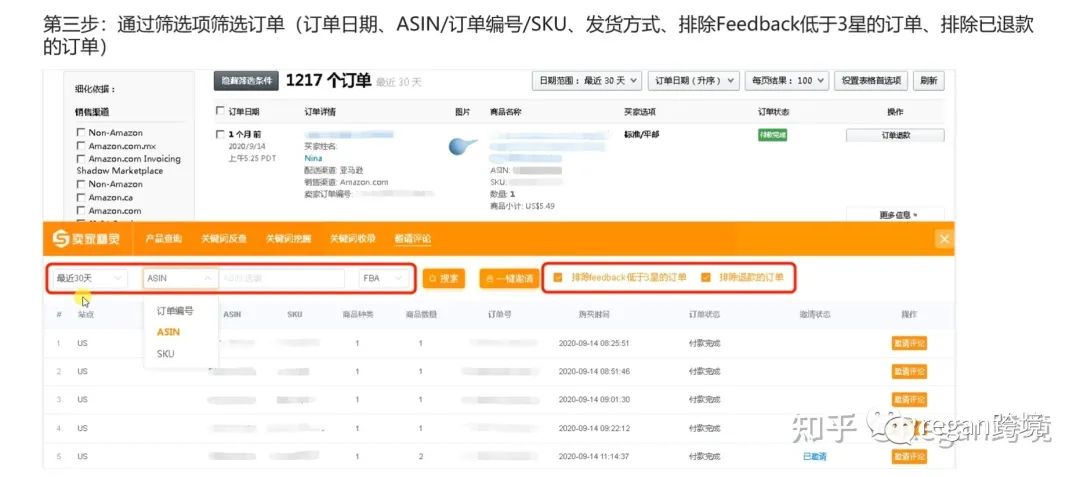This screenshot has height=477, width=1080.
Task: Click the 1217 个订单 count heading
Action: point(328,81)
